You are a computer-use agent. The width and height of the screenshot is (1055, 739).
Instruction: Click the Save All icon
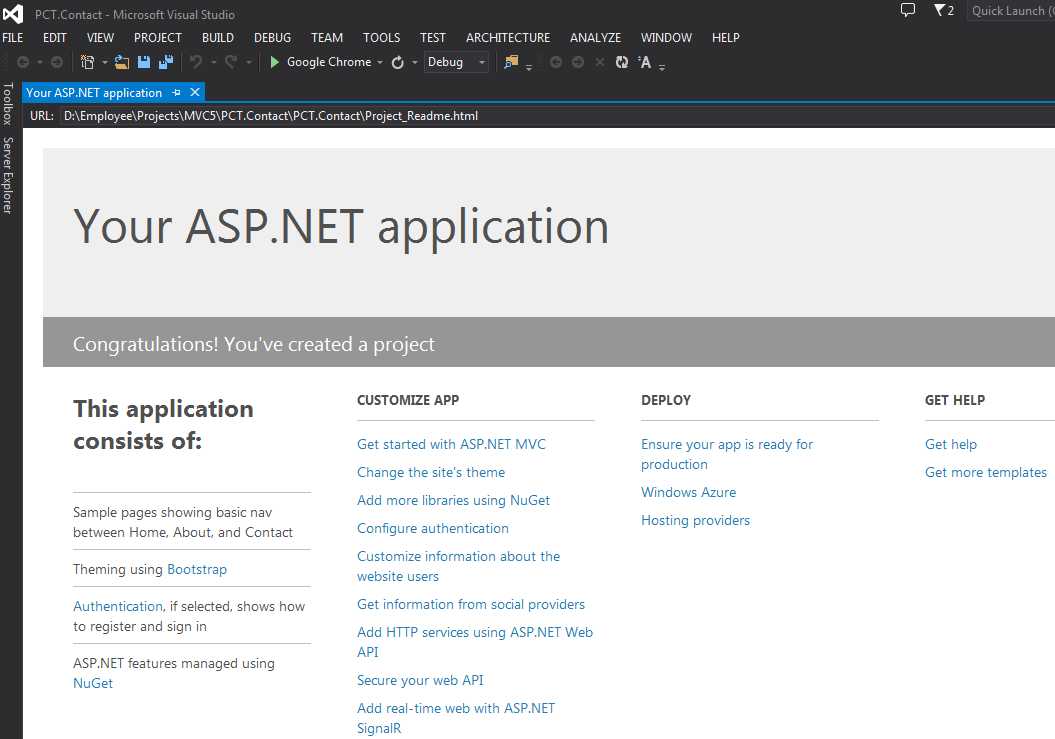(x=166, y=62)
